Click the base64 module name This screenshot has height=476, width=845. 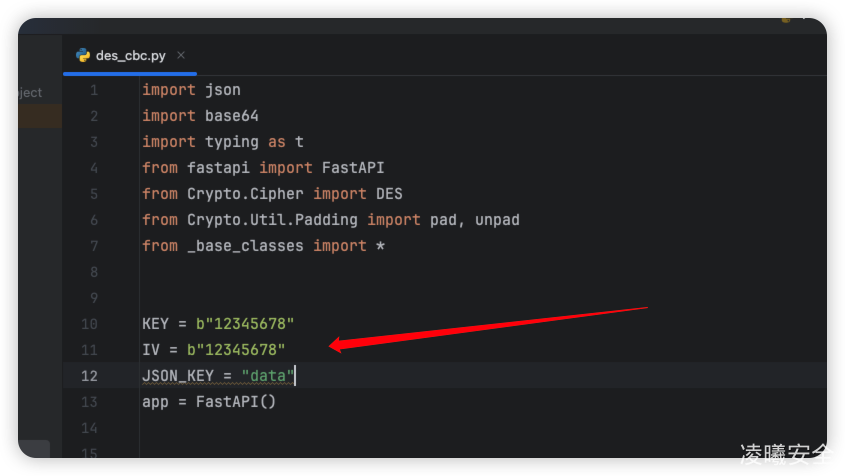[x=232, y=116]
